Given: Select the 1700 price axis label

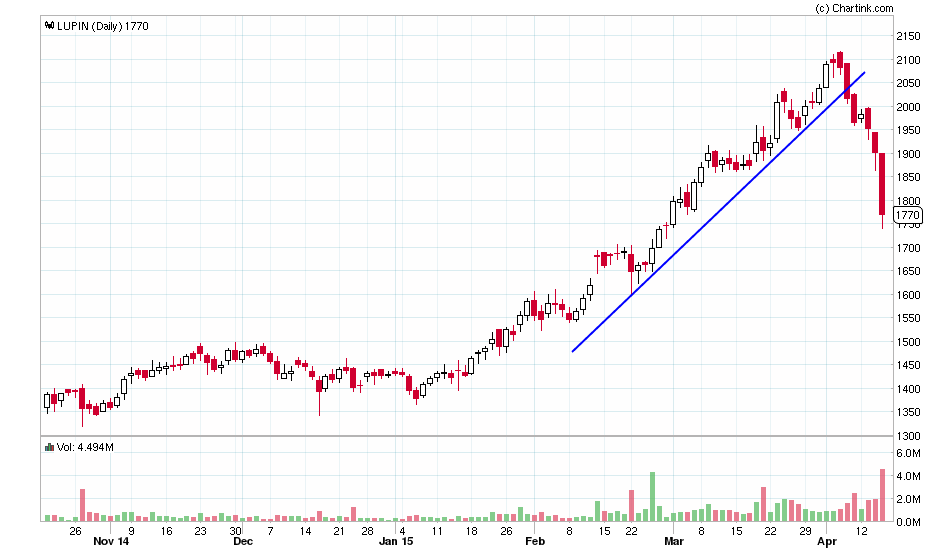Looking at the screenshot, I should pyautogui.click(x=908, y=248).
